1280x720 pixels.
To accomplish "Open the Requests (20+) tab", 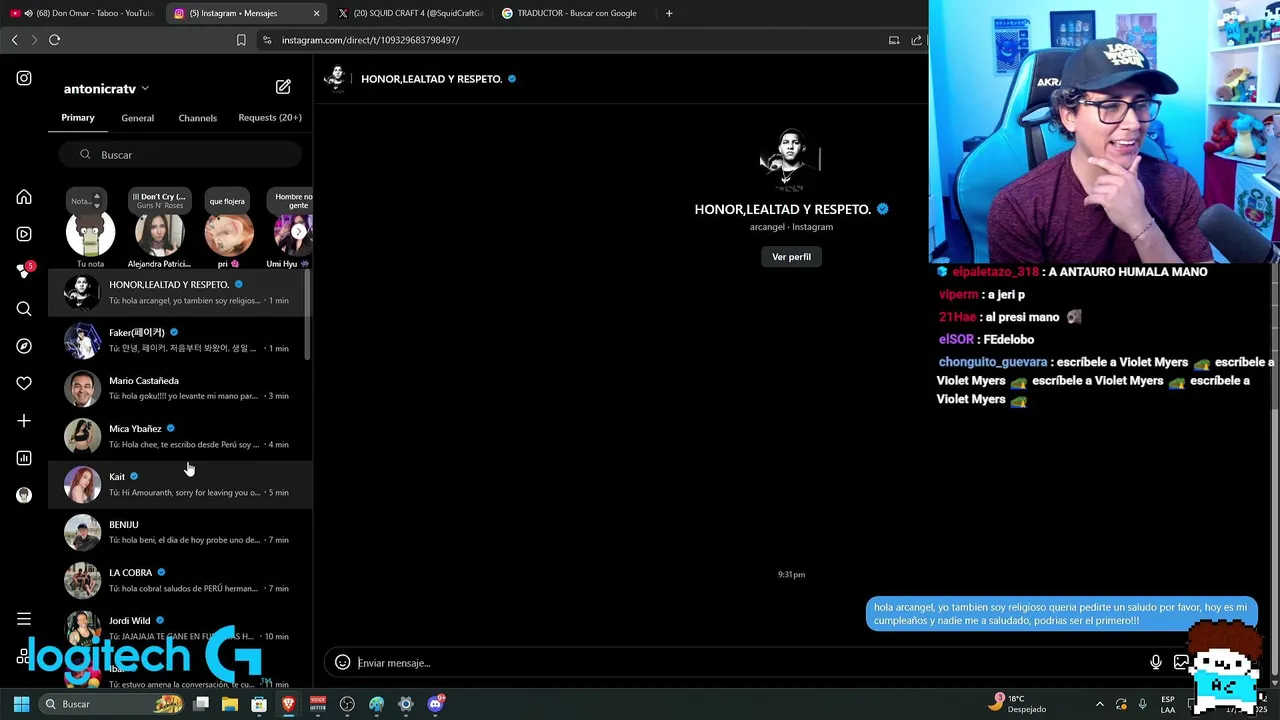I will click(270, 118).
